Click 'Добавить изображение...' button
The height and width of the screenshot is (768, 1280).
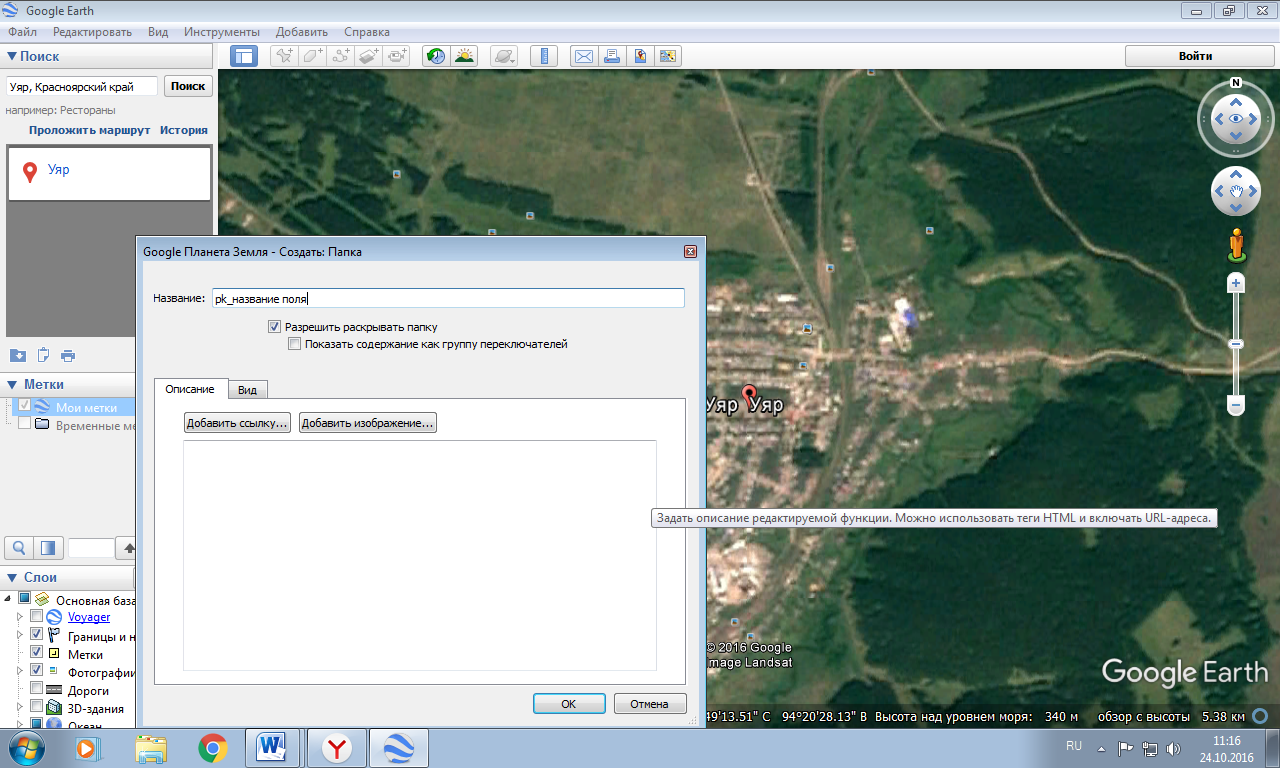pyautogui.click(x=368, y=423)
